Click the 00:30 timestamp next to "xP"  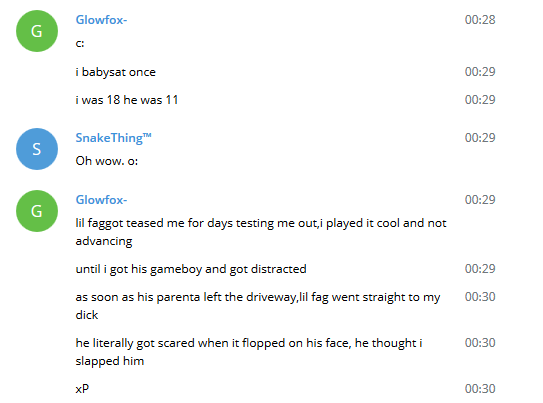coord(480,389)
